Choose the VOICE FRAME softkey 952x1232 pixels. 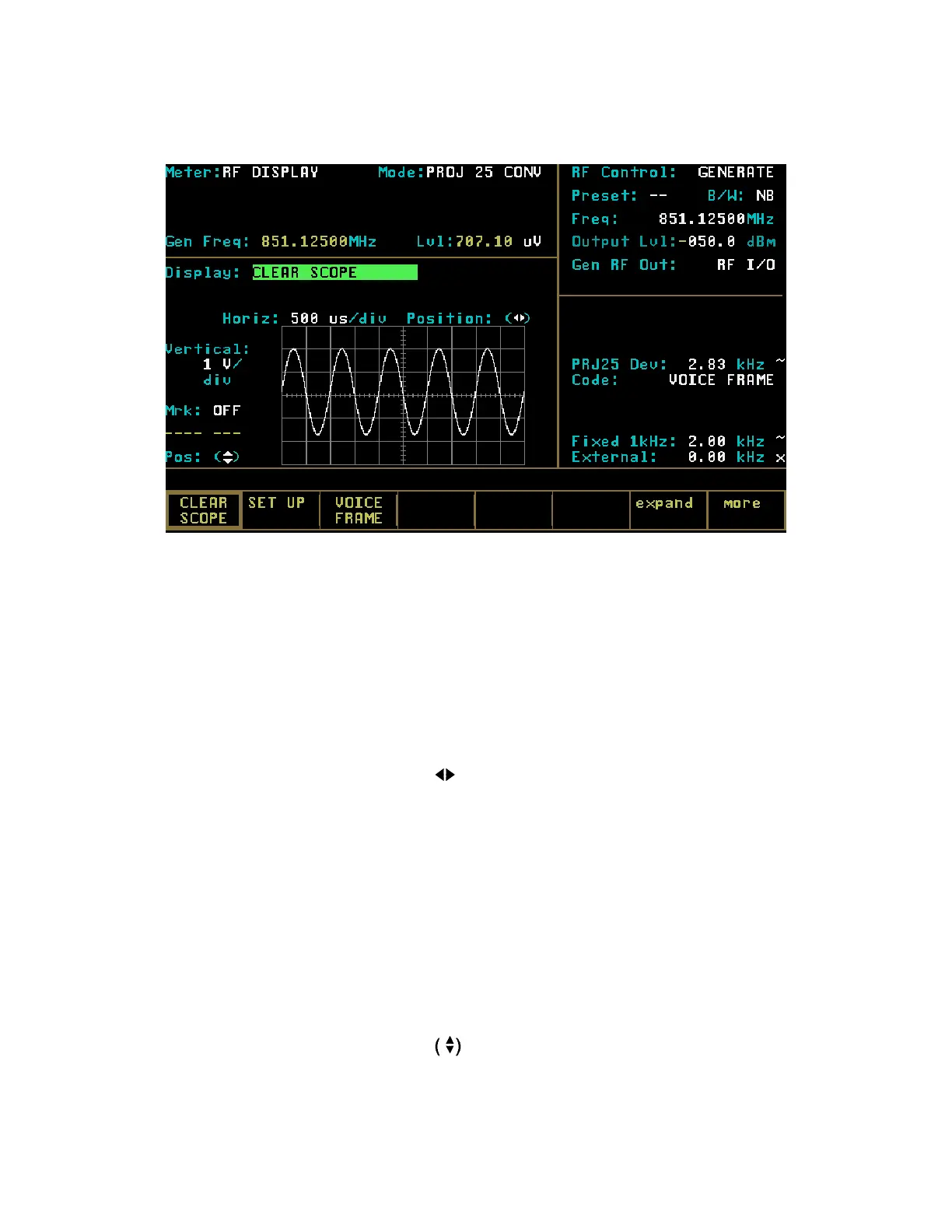coord(358,510)
